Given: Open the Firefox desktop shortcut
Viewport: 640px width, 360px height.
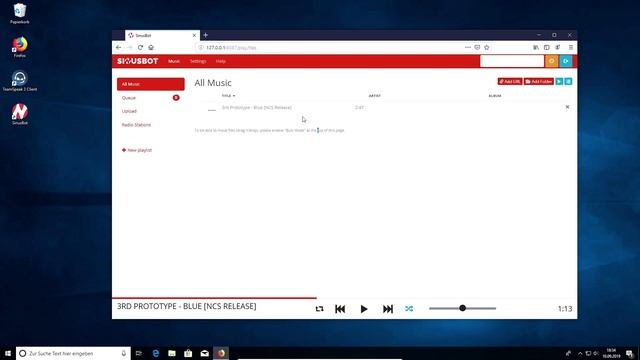Looking at the screenshot, I should (20, 47).
